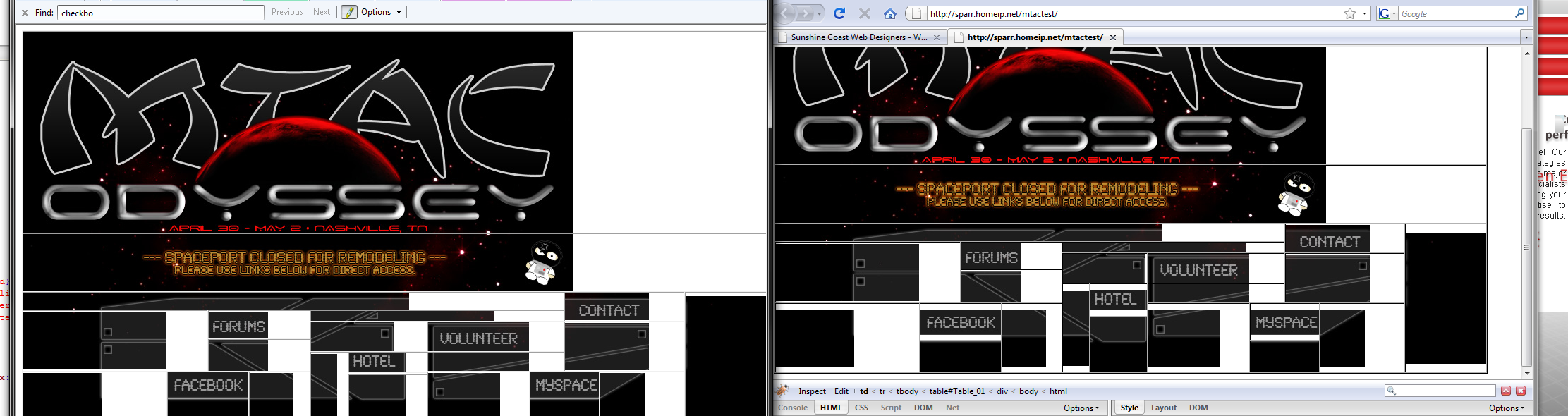
Task: Click MYSPACE image in left window
Action: pyautogui.click(x=566, y=385)
